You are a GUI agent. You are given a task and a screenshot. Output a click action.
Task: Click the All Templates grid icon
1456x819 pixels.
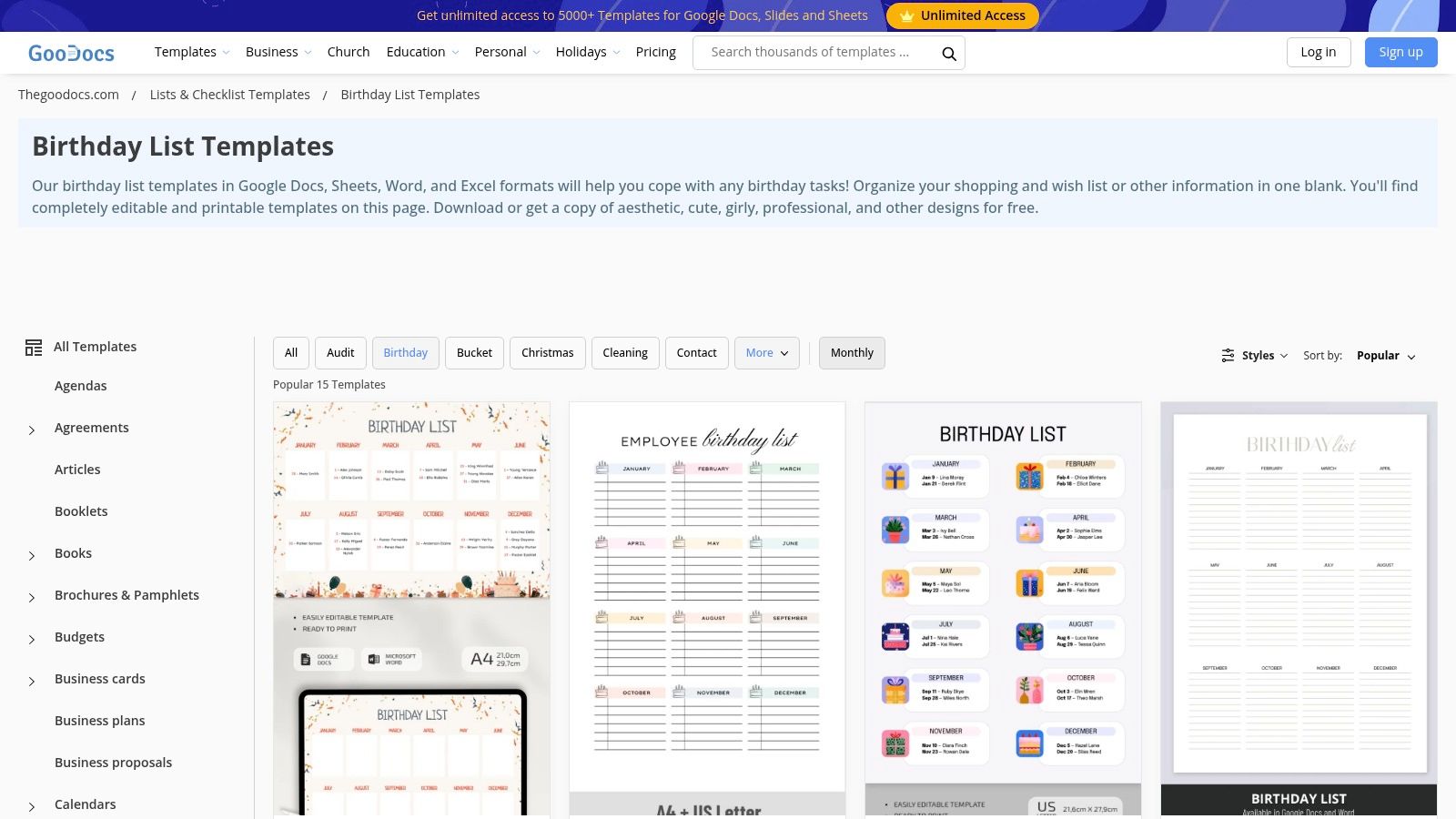point(33,347)
